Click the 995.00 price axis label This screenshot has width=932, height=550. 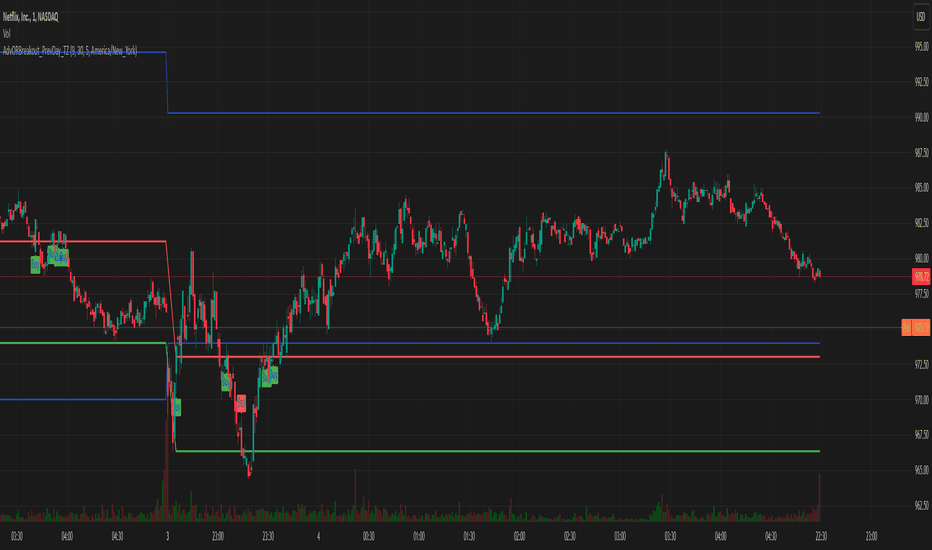[x=921, y=46]
